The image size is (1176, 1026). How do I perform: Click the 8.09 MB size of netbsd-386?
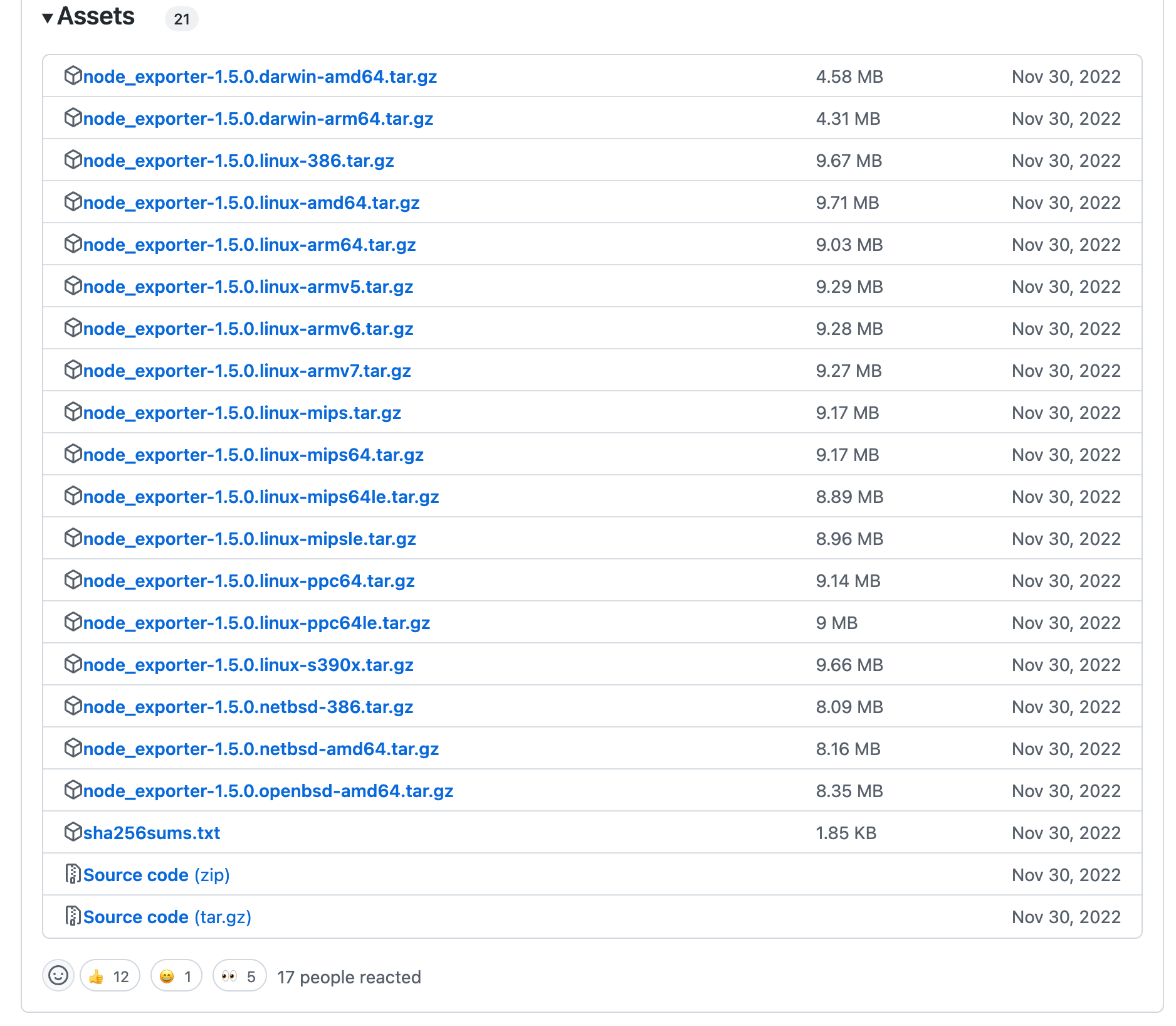click(849, 707)
